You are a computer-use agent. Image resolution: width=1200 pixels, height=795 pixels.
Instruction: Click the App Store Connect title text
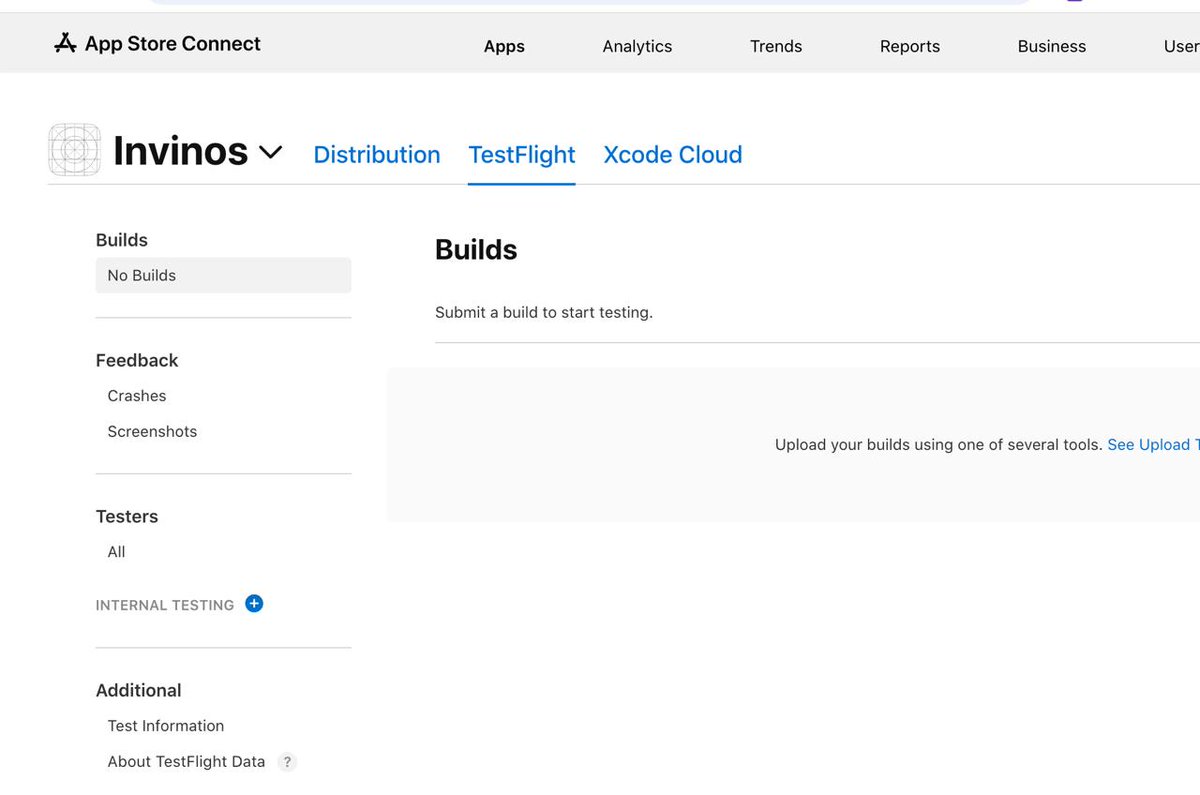[x=173, y=44]
